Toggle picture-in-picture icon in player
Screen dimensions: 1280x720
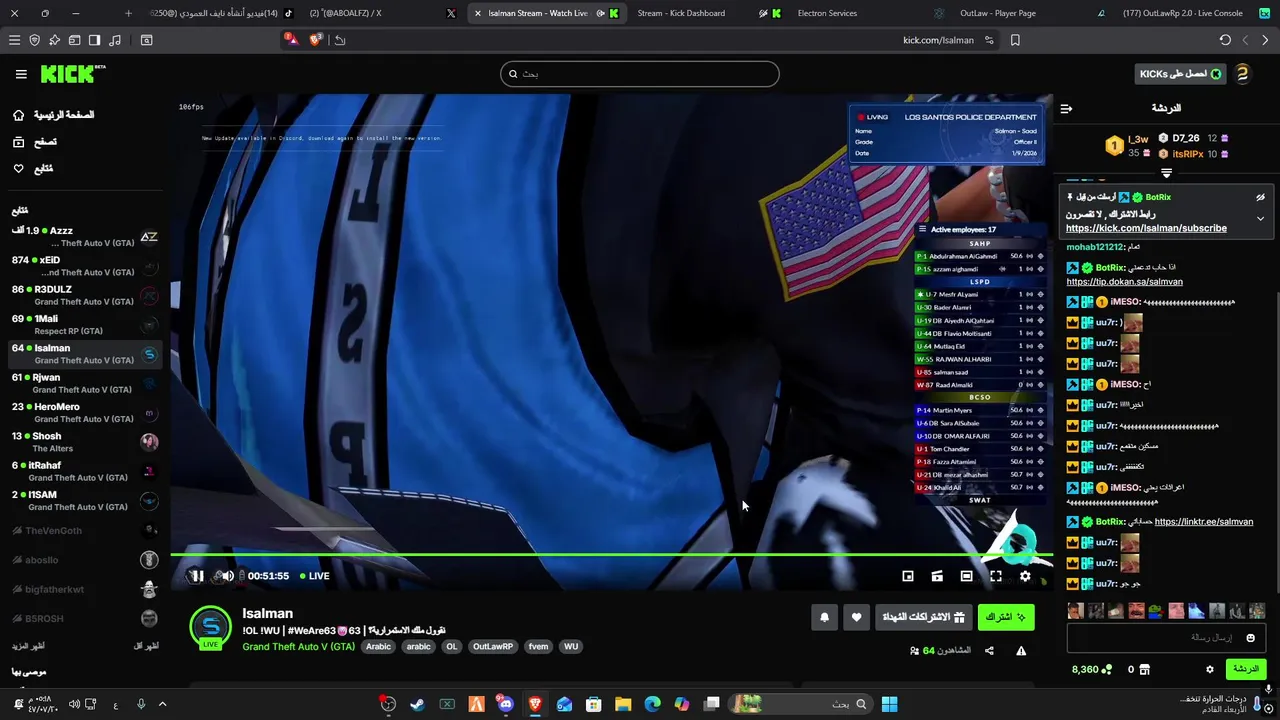pos(908,576)
